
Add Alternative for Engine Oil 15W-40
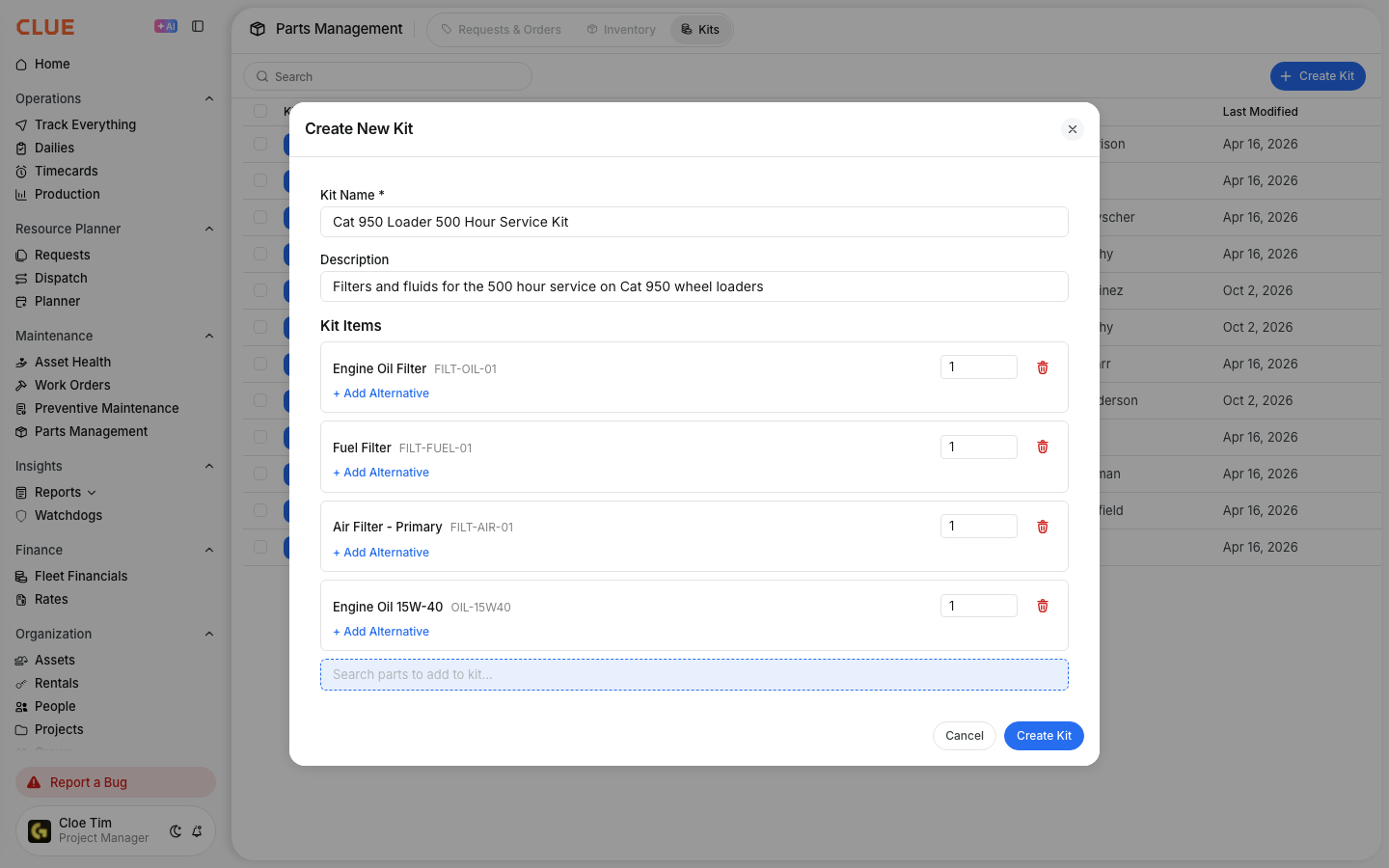point(381,632)
